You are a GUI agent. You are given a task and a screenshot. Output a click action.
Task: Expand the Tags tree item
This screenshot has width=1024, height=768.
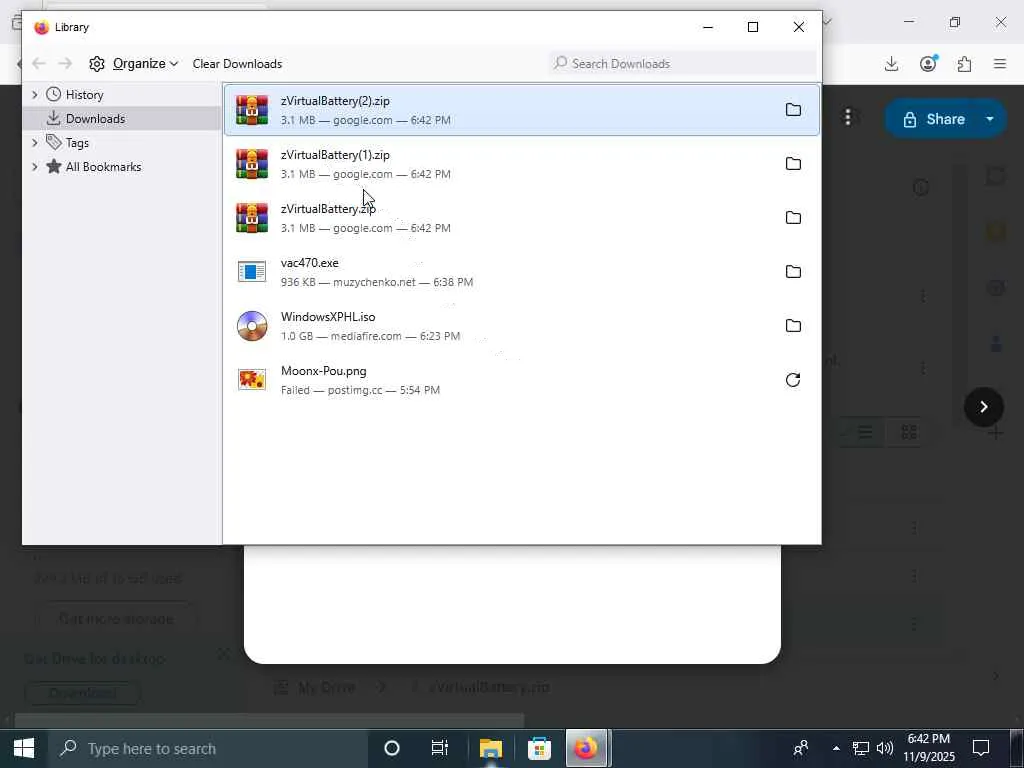(35, 143)
